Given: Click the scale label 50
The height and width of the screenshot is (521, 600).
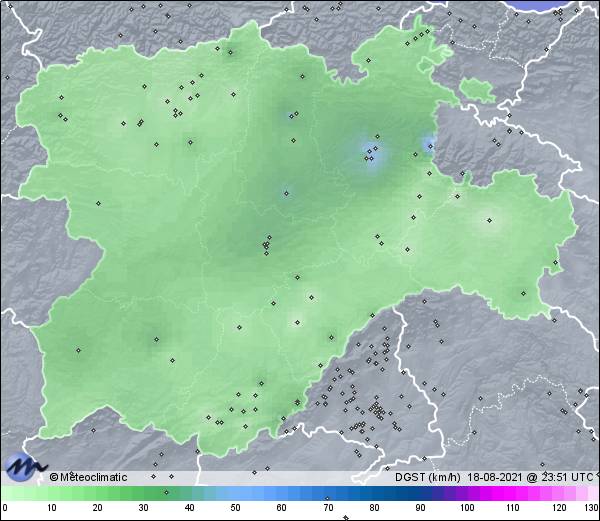Looking at the screenshot, I should pyautogui.click(x=235, y=508).
